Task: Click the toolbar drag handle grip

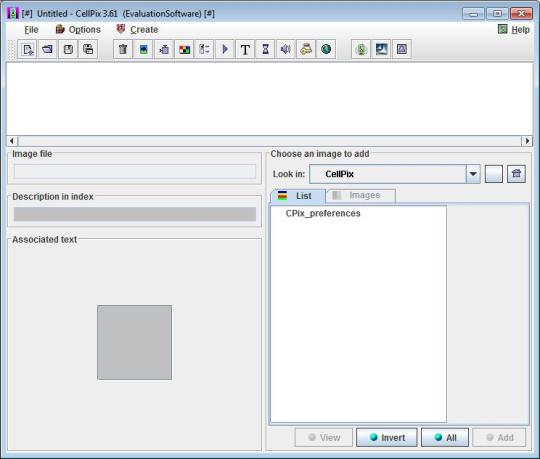Action: [x=12, y=50]
